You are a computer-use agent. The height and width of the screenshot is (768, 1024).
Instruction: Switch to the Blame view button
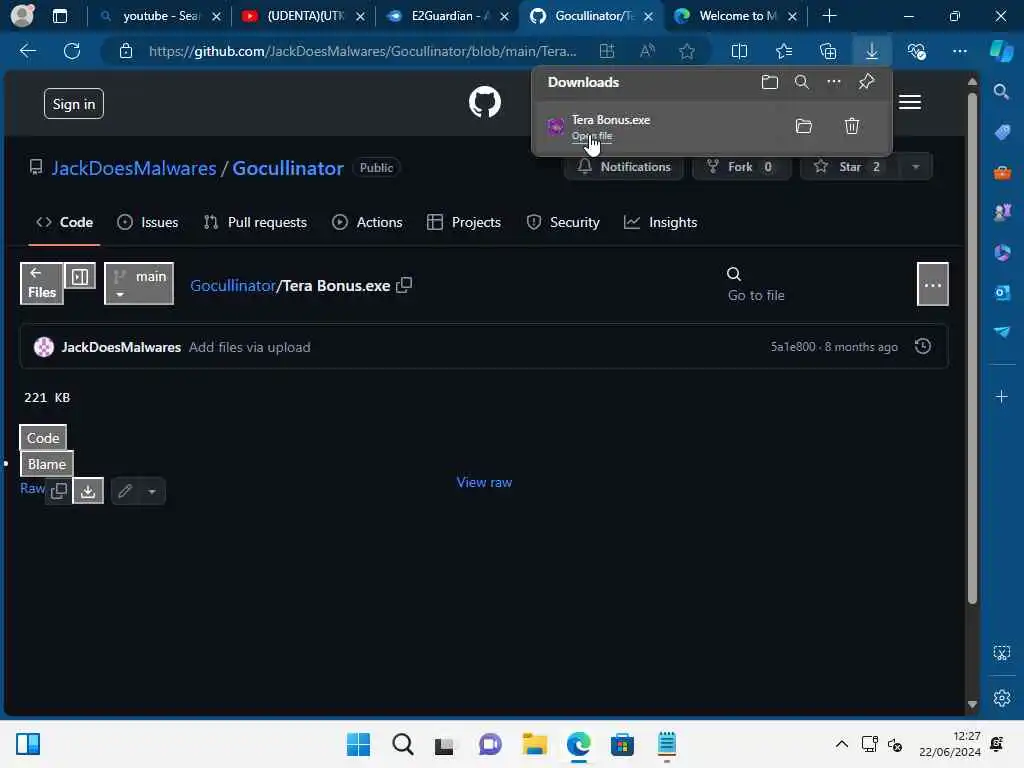click(47, 464)
